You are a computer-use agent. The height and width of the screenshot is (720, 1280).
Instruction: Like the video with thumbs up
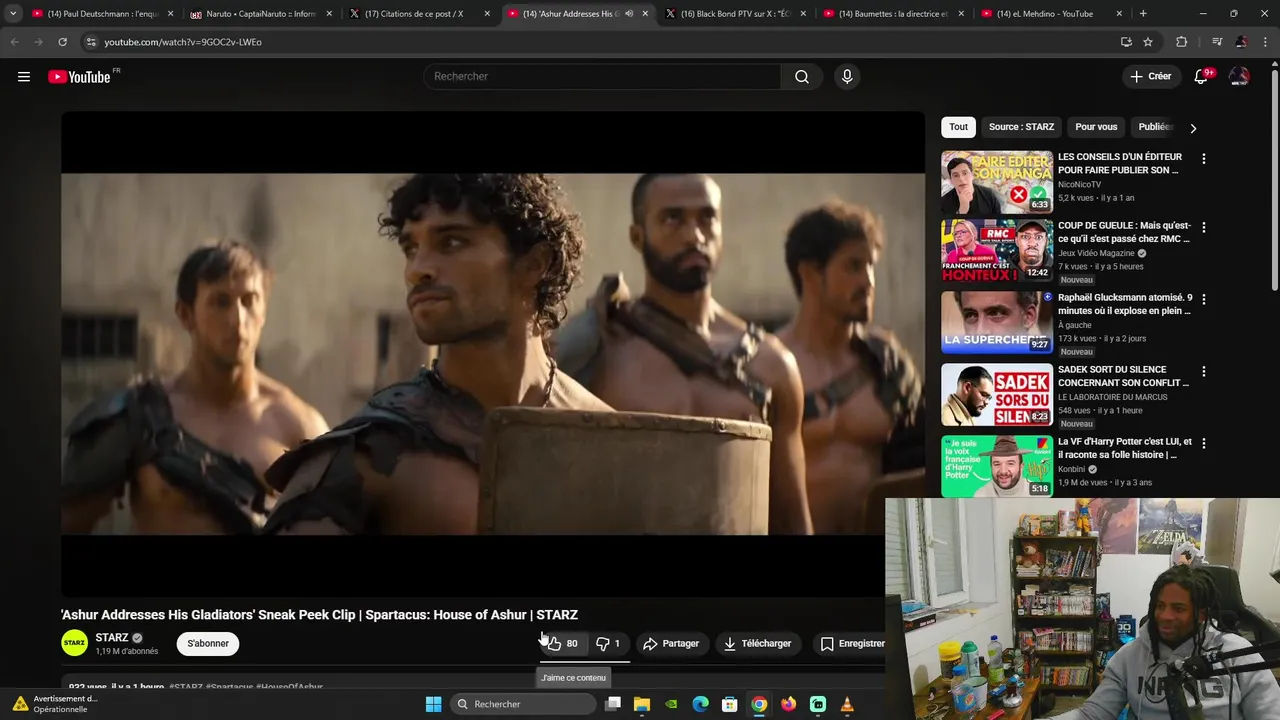562,644
